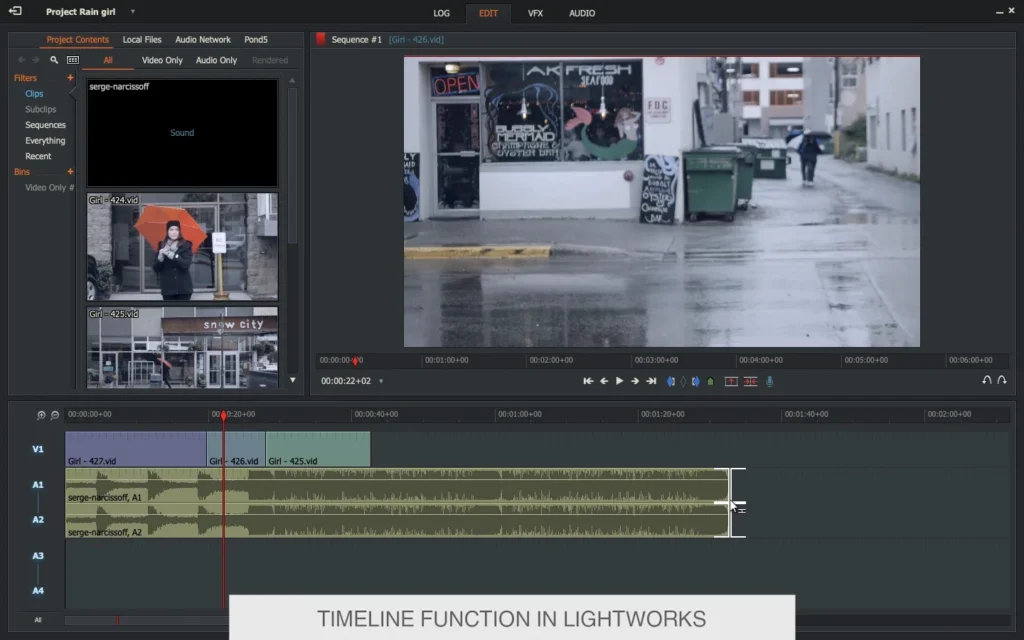Select the Girl - 424.vid thumbnail
1024x640 pixels.
[x=182, y=247]
